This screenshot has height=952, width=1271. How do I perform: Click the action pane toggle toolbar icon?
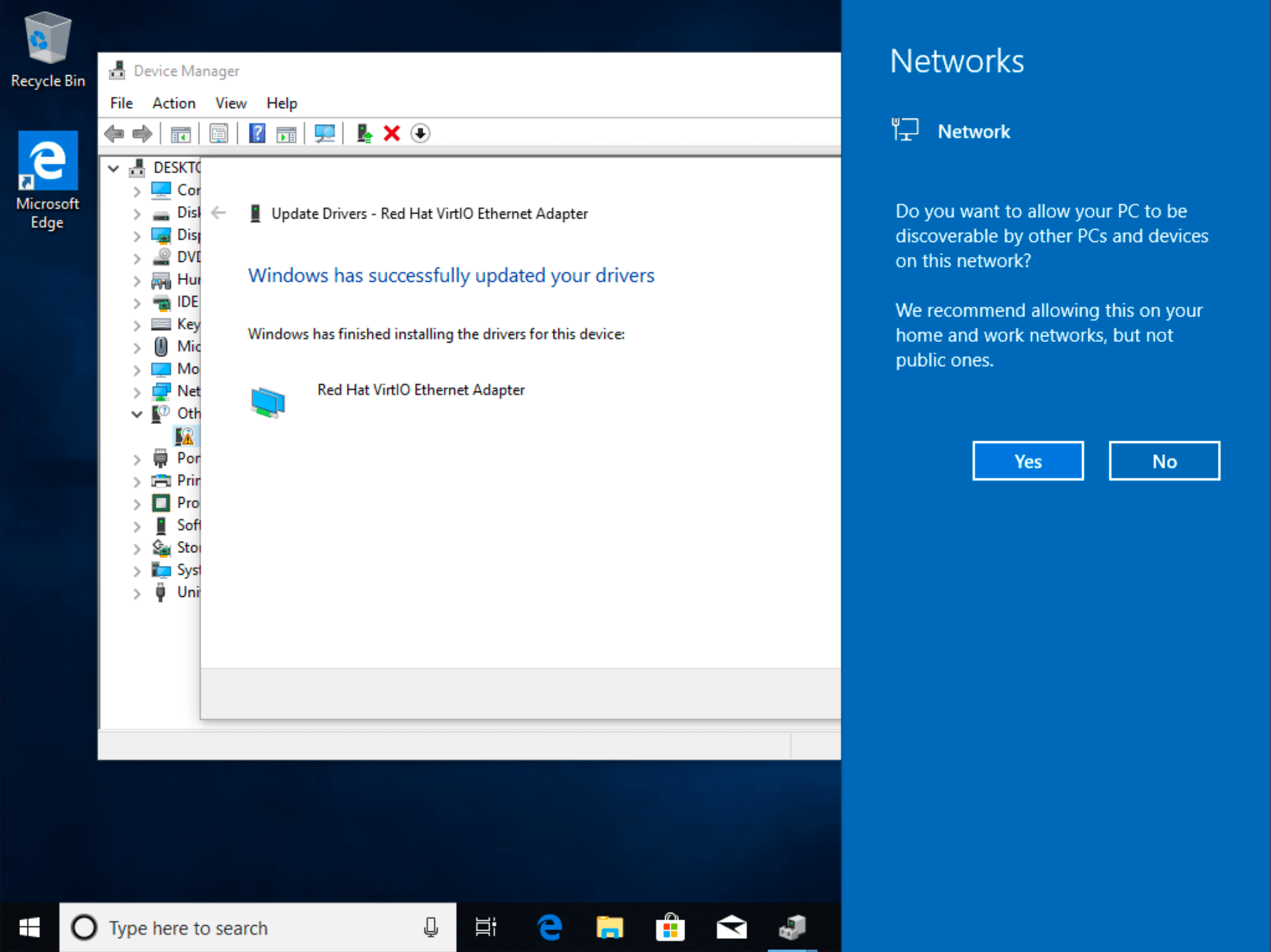click(x=286, y=134)
